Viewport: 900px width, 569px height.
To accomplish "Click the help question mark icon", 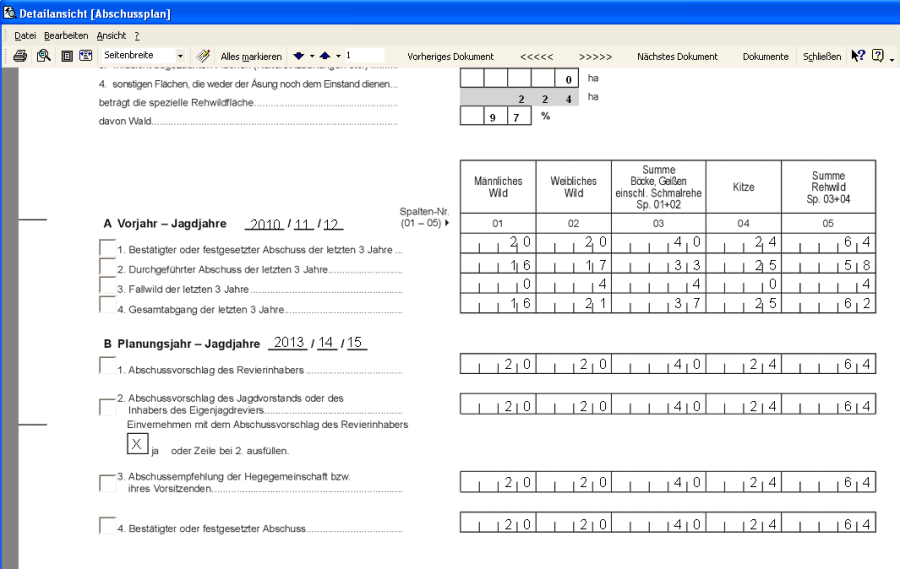I will point(877,56).
